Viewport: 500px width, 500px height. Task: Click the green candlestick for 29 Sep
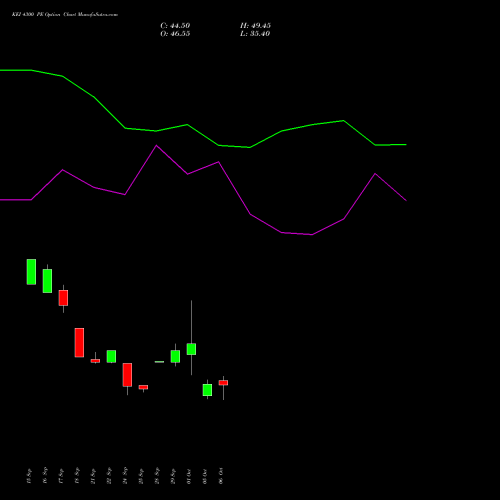pos(175,356)
